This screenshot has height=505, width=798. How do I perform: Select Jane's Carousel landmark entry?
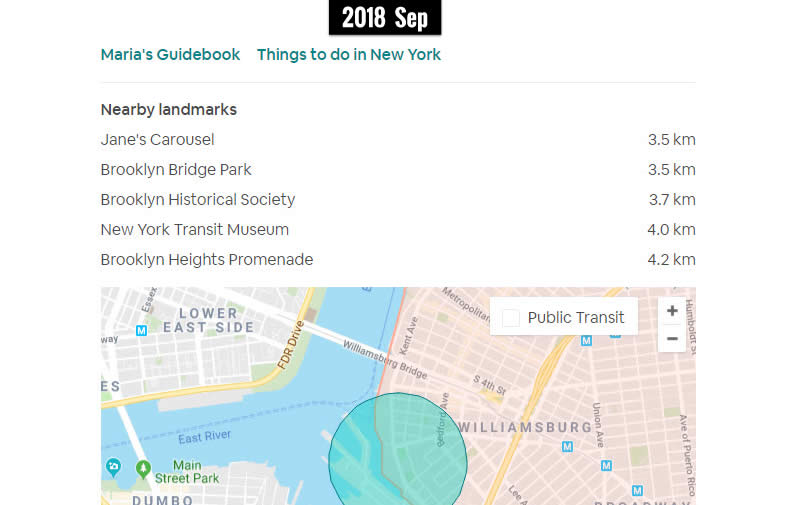pyautogui.click(x=157, y=139)
